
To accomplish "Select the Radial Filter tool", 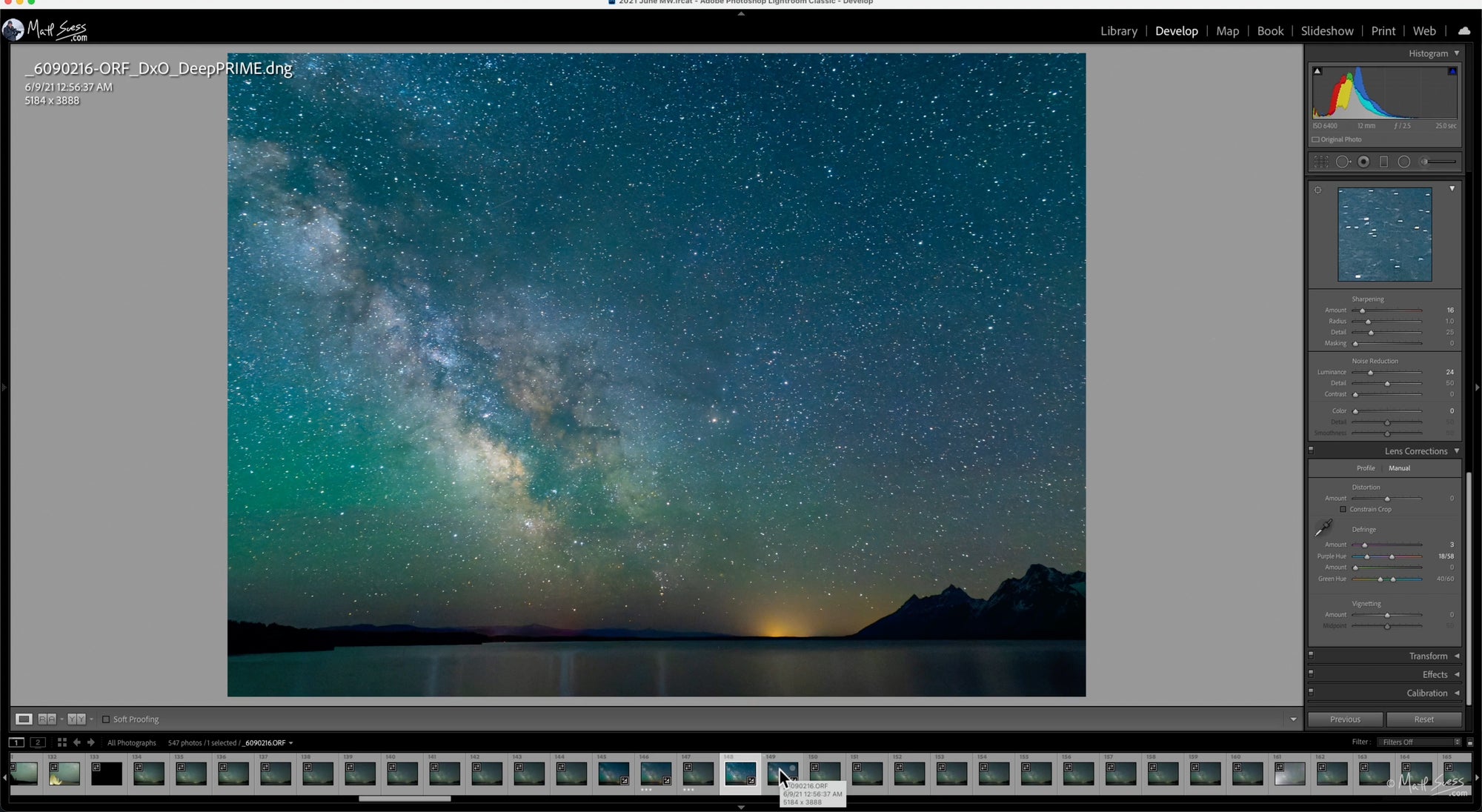I will [x=1403, y=162].
